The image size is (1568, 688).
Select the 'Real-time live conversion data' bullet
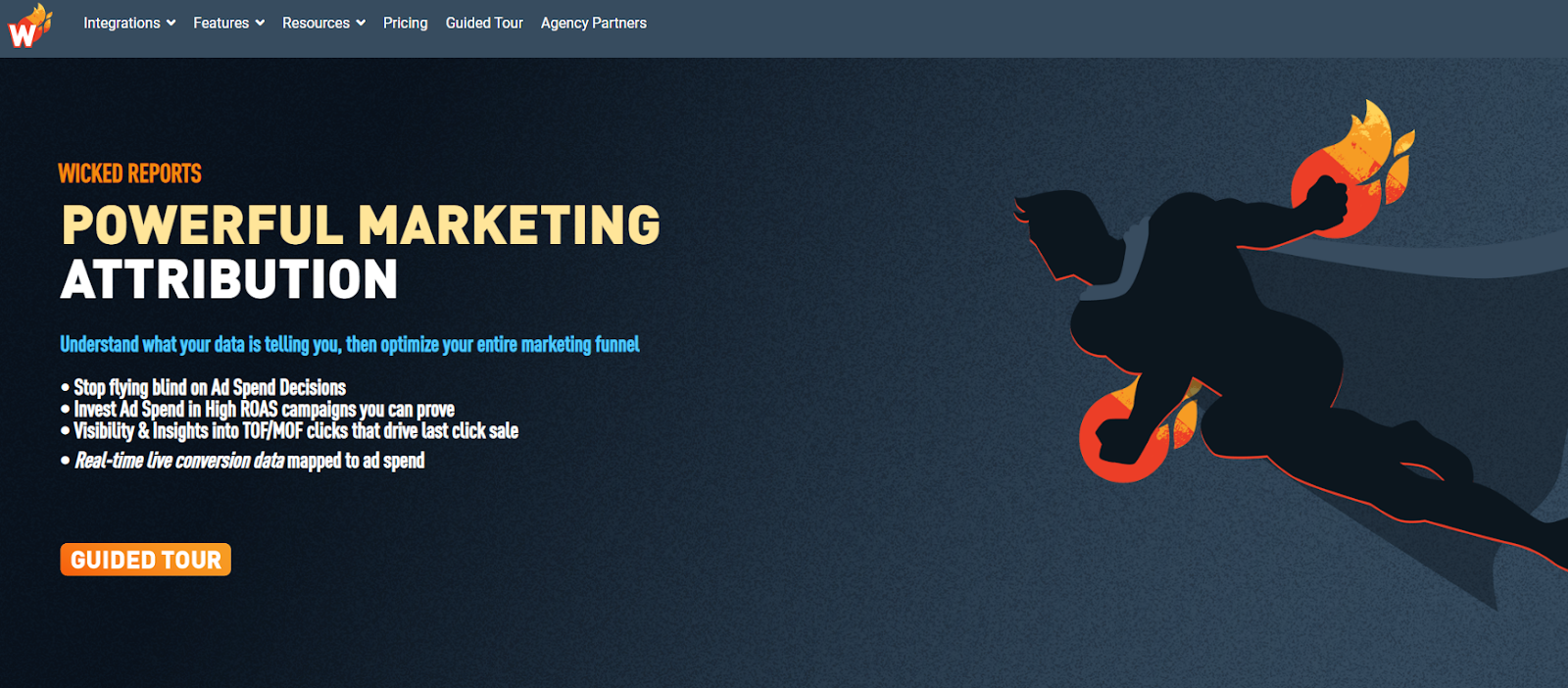(x=243, y=461)
